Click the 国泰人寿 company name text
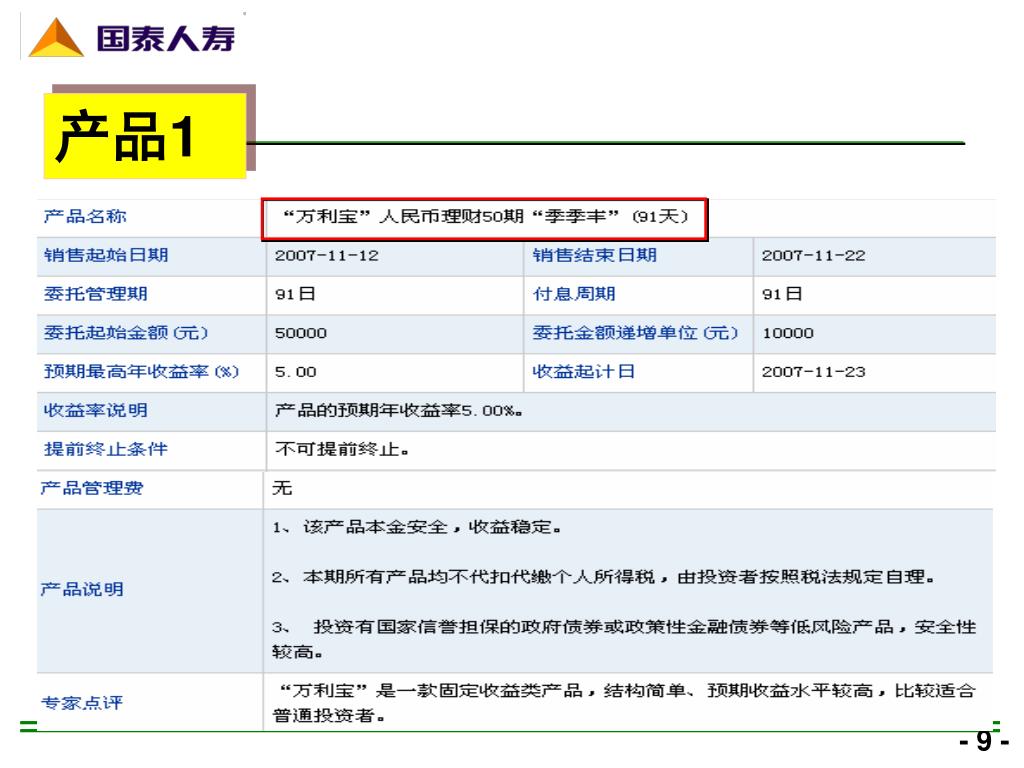Viewport: 1024px width, 768px height. (x=166, y=39)
